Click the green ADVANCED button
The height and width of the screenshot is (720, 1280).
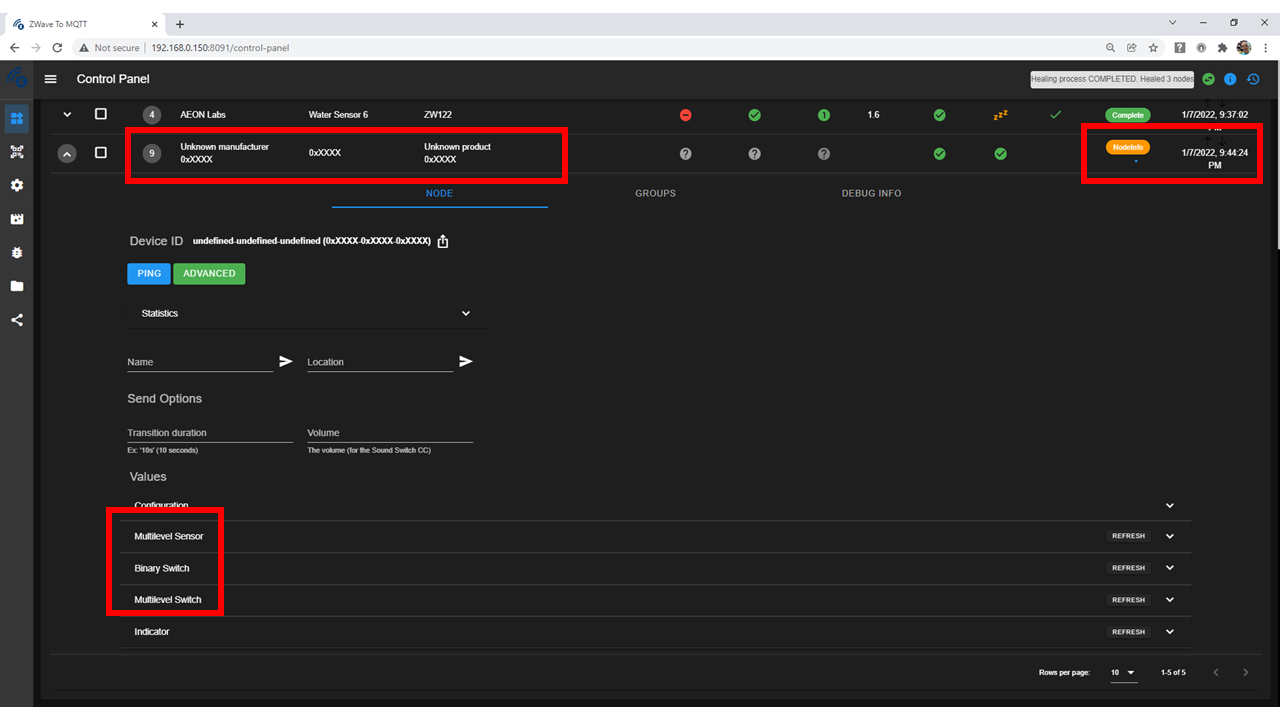click(x=209, y=273)
